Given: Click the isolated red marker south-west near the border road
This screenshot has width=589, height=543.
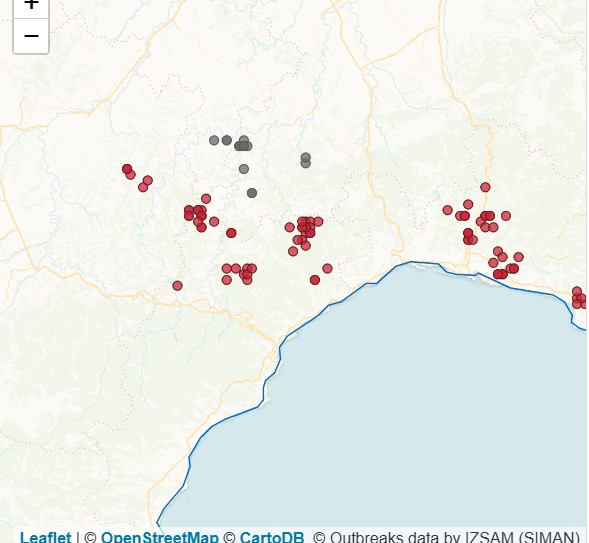Looking at the screenshot, I should pyautogui.click(x=177, y=286).
